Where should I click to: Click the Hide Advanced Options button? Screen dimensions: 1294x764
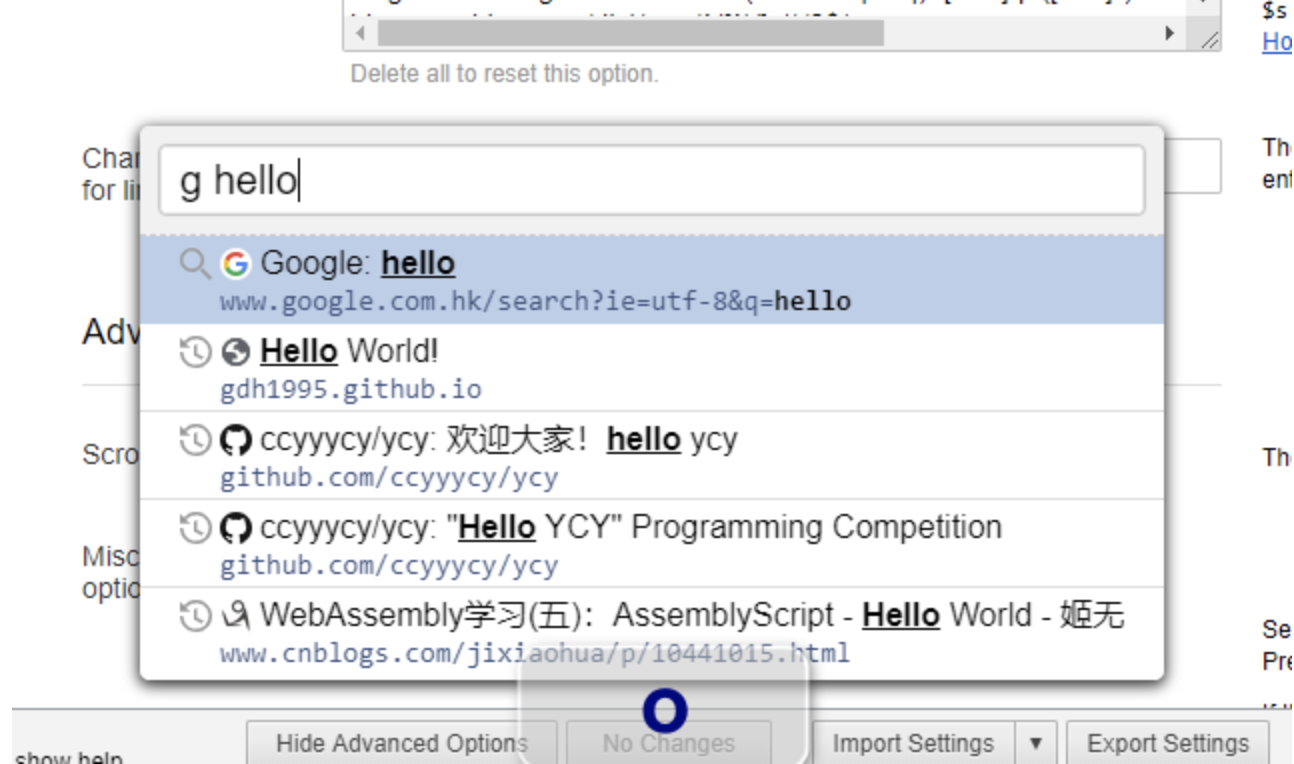[x=402, y=743]
